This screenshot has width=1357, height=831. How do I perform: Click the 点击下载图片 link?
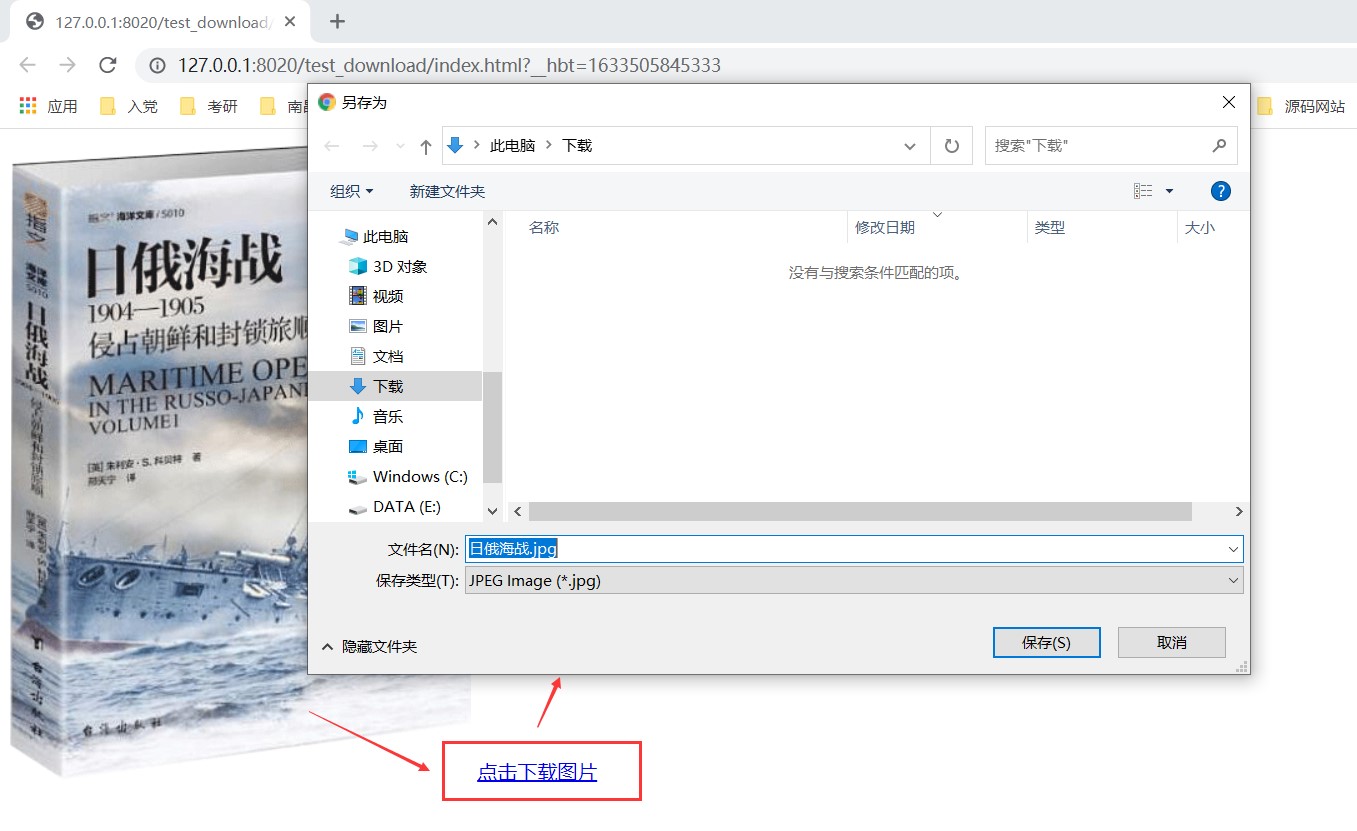click(x=537, y=772)
